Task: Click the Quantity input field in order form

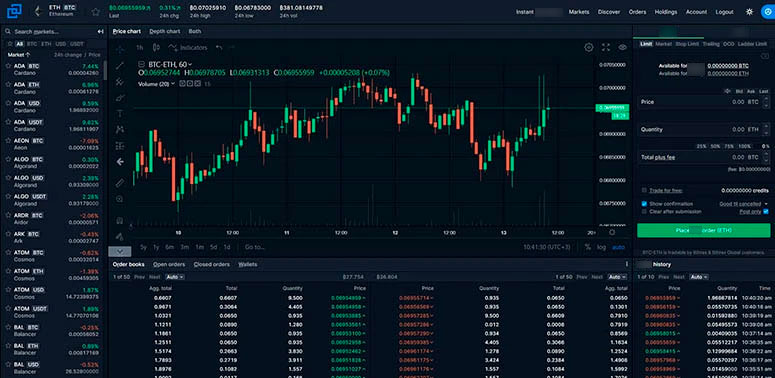Action: point(703,129)
